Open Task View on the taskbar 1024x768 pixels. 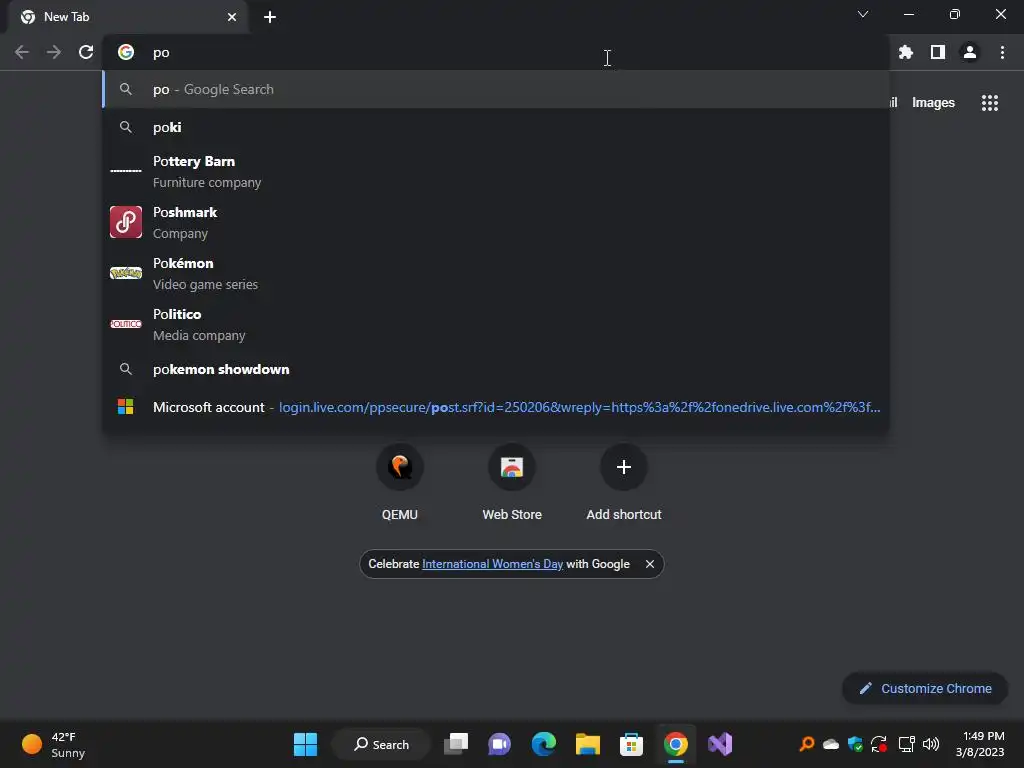[456, 744]
